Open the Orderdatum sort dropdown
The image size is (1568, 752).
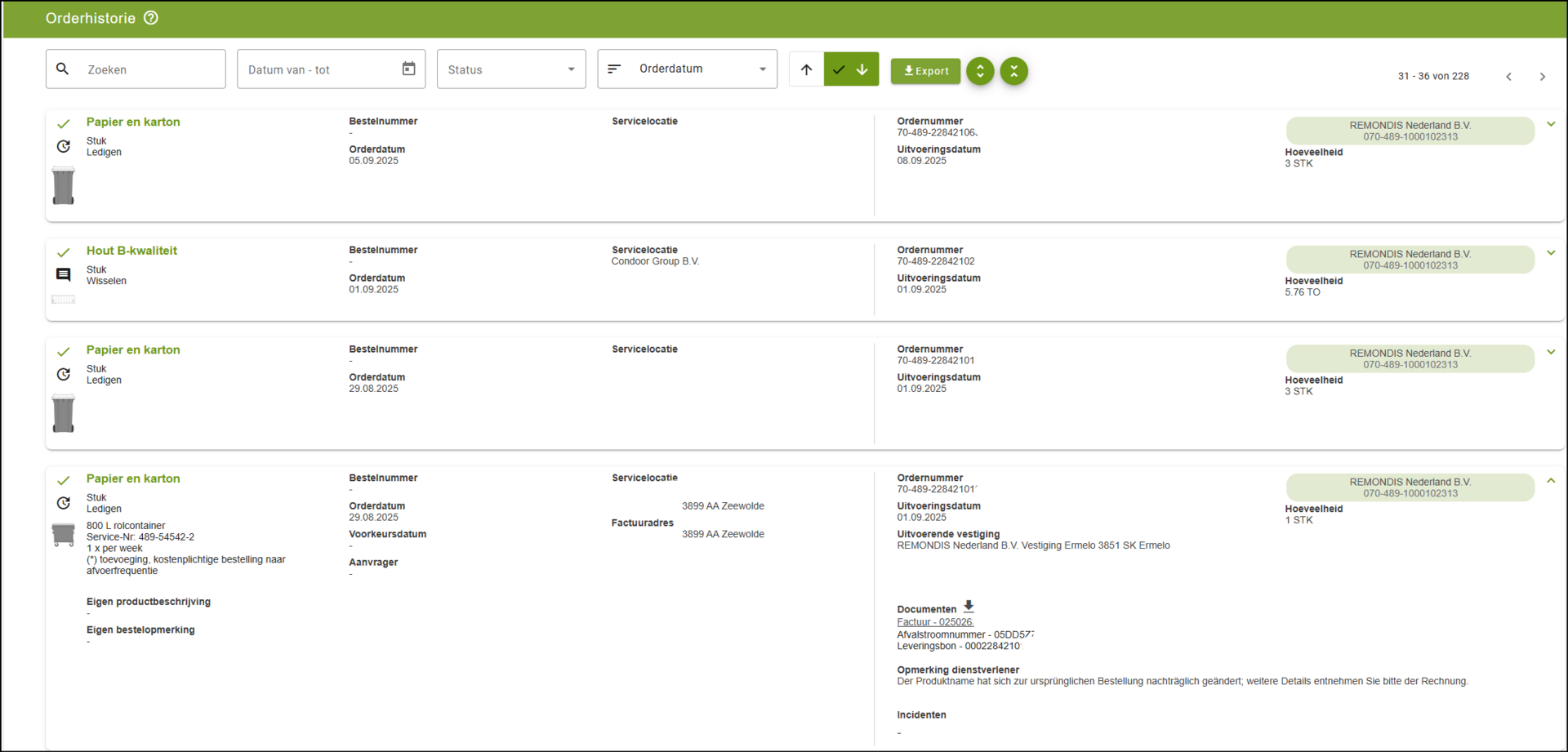click(687, 69)
